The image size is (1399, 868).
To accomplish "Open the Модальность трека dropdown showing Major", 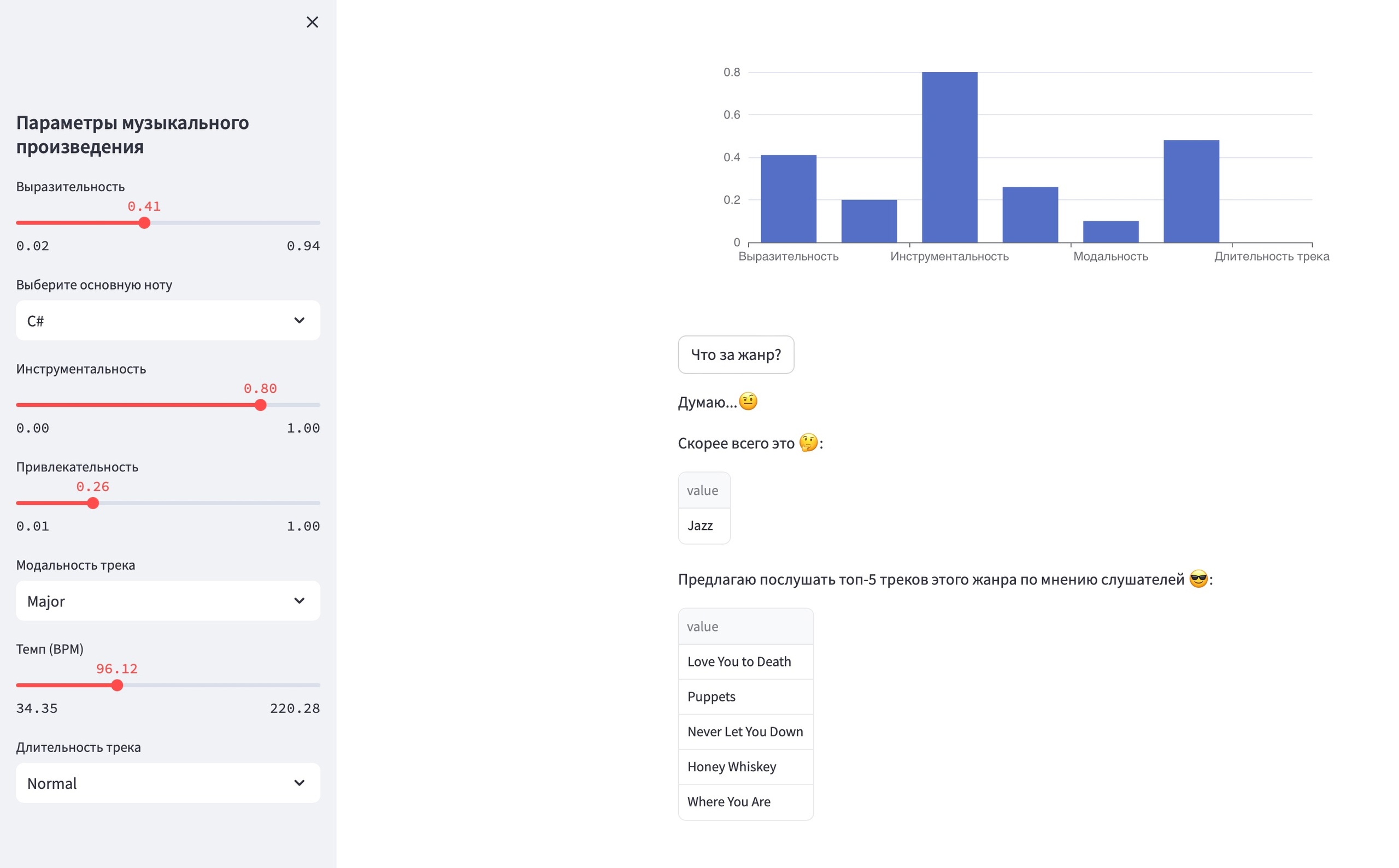I will [x=168, y=600].
